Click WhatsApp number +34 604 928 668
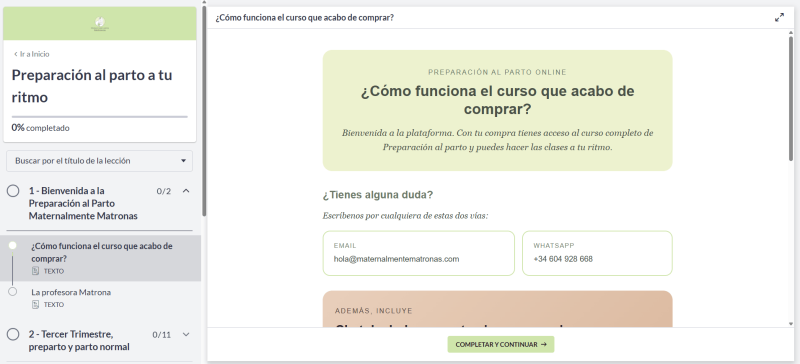The height and width of the screenshot is (364, 800). [x=563, y=259]
